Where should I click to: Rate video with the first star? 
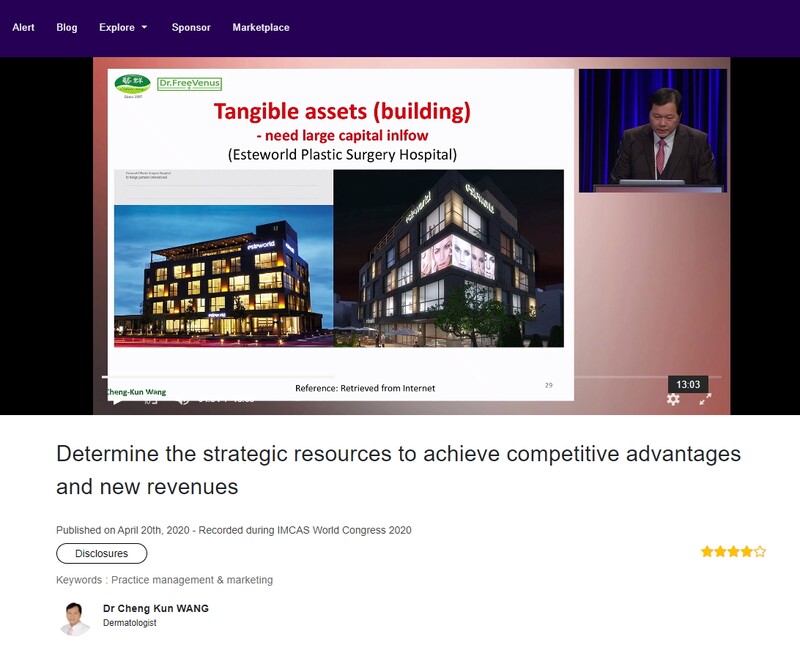pos(707,551)
